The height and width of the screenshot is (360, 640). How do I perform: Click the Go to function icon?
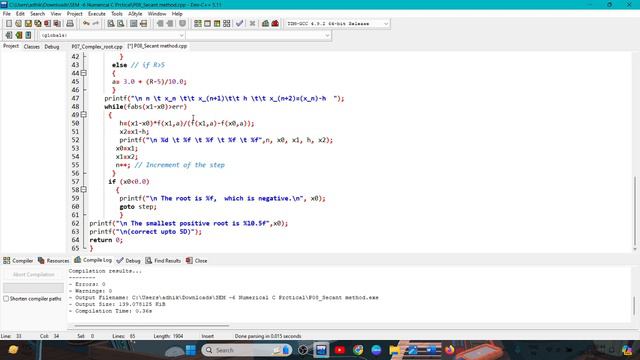pos(133,24)
